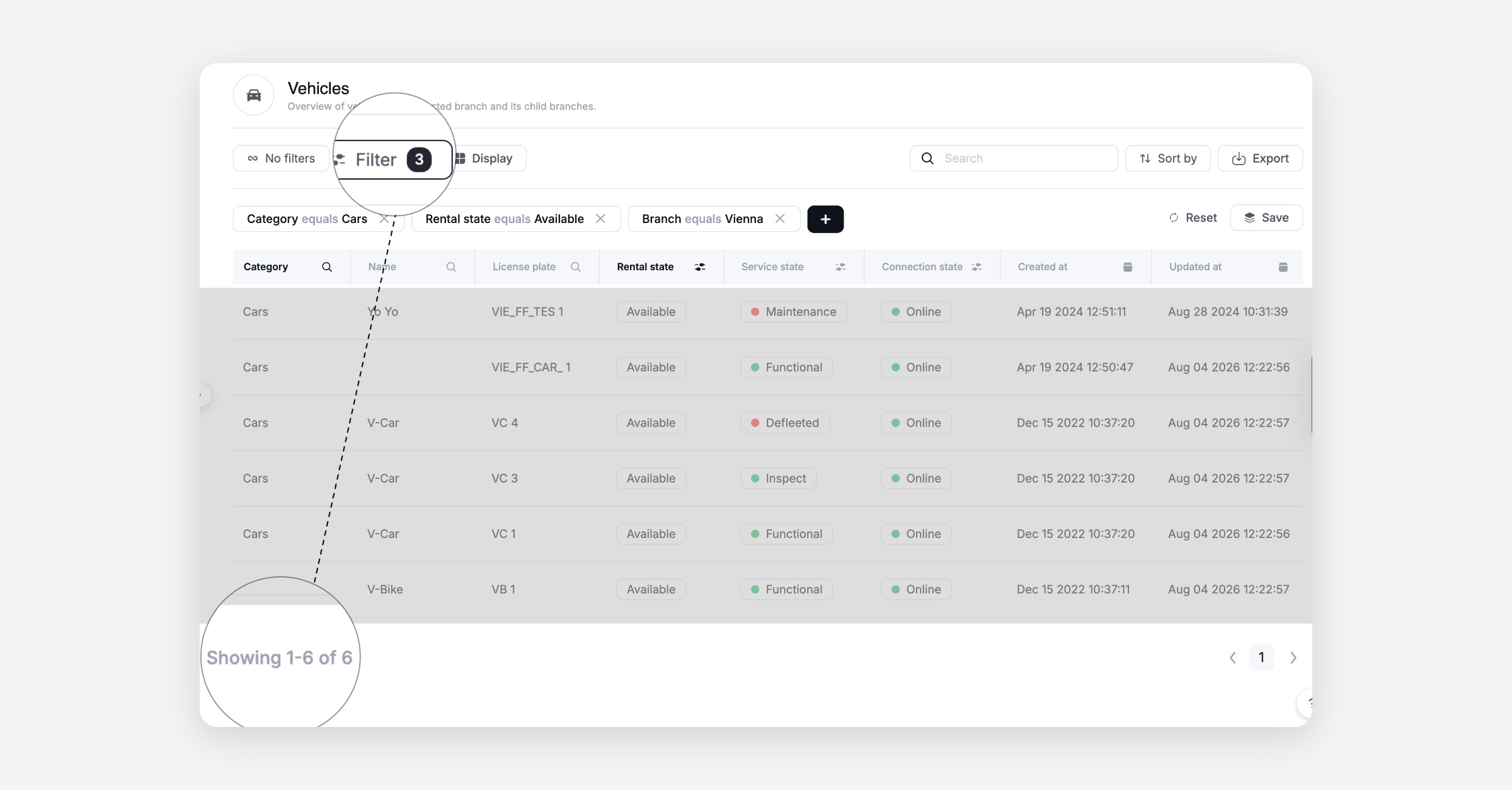Click the Vehicles car icon
Image resolution: width=1512 pixels, height=790 pixels.
(x=253, y=95)
